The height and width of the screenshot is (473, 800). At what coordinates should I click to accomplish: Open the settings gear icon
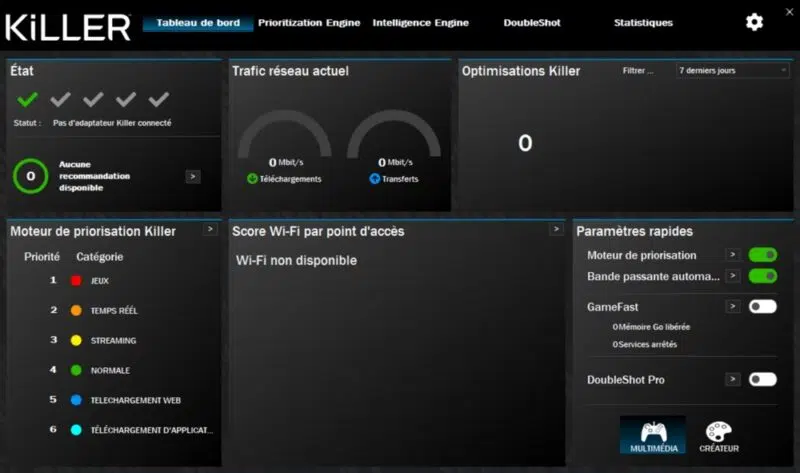pos(754,22)
